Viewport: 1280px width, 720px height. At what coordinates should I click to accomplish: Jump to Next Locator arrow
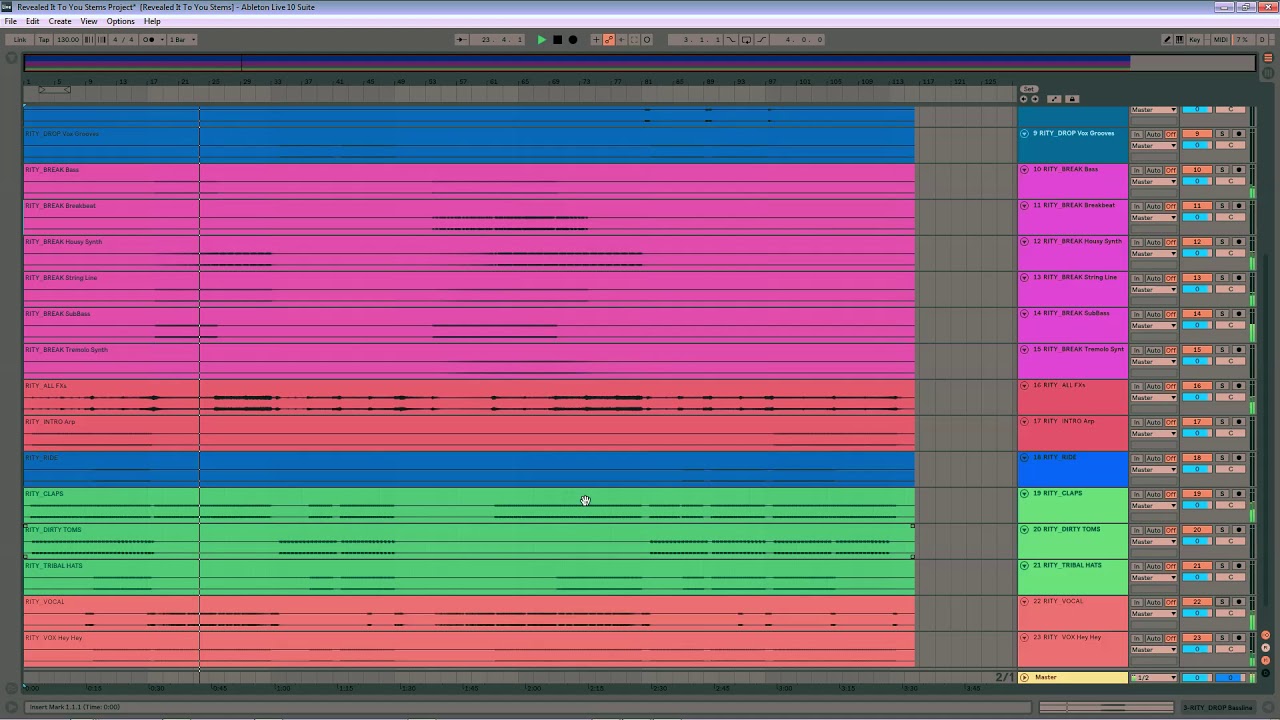pos(1035,99)
